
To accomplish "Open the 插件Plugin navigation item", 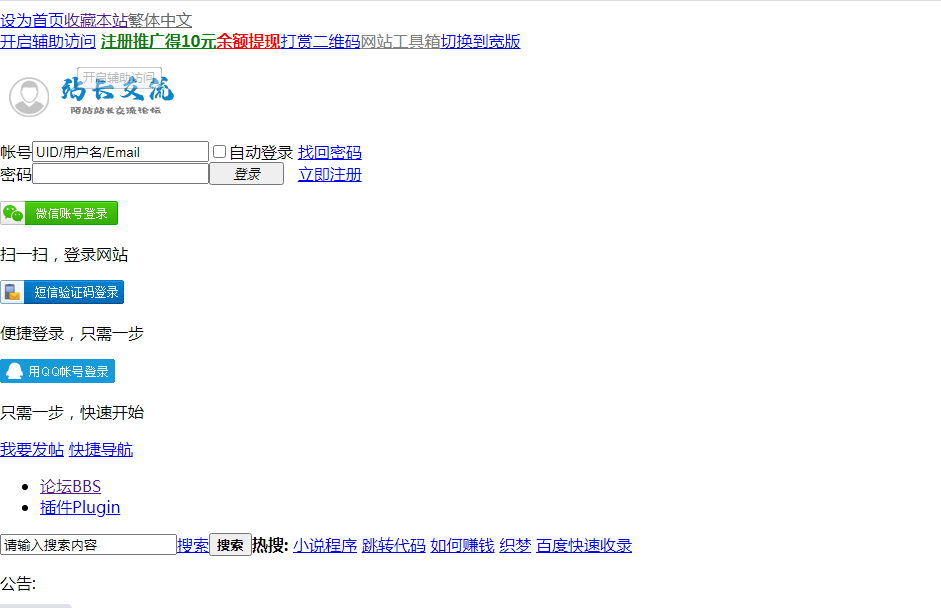I will (80, 507).
